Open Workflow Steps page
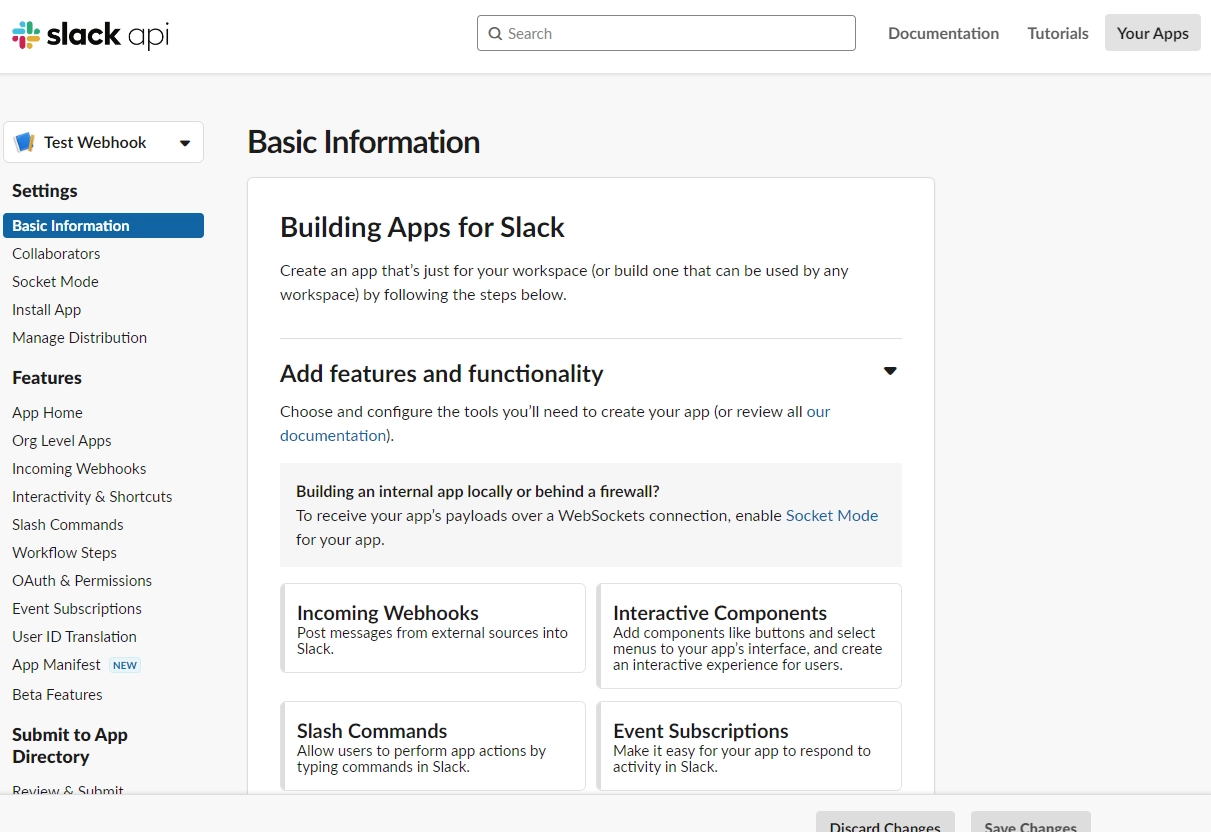The height and width of the screenshot is (832, 1211). [x=64, y=553]
